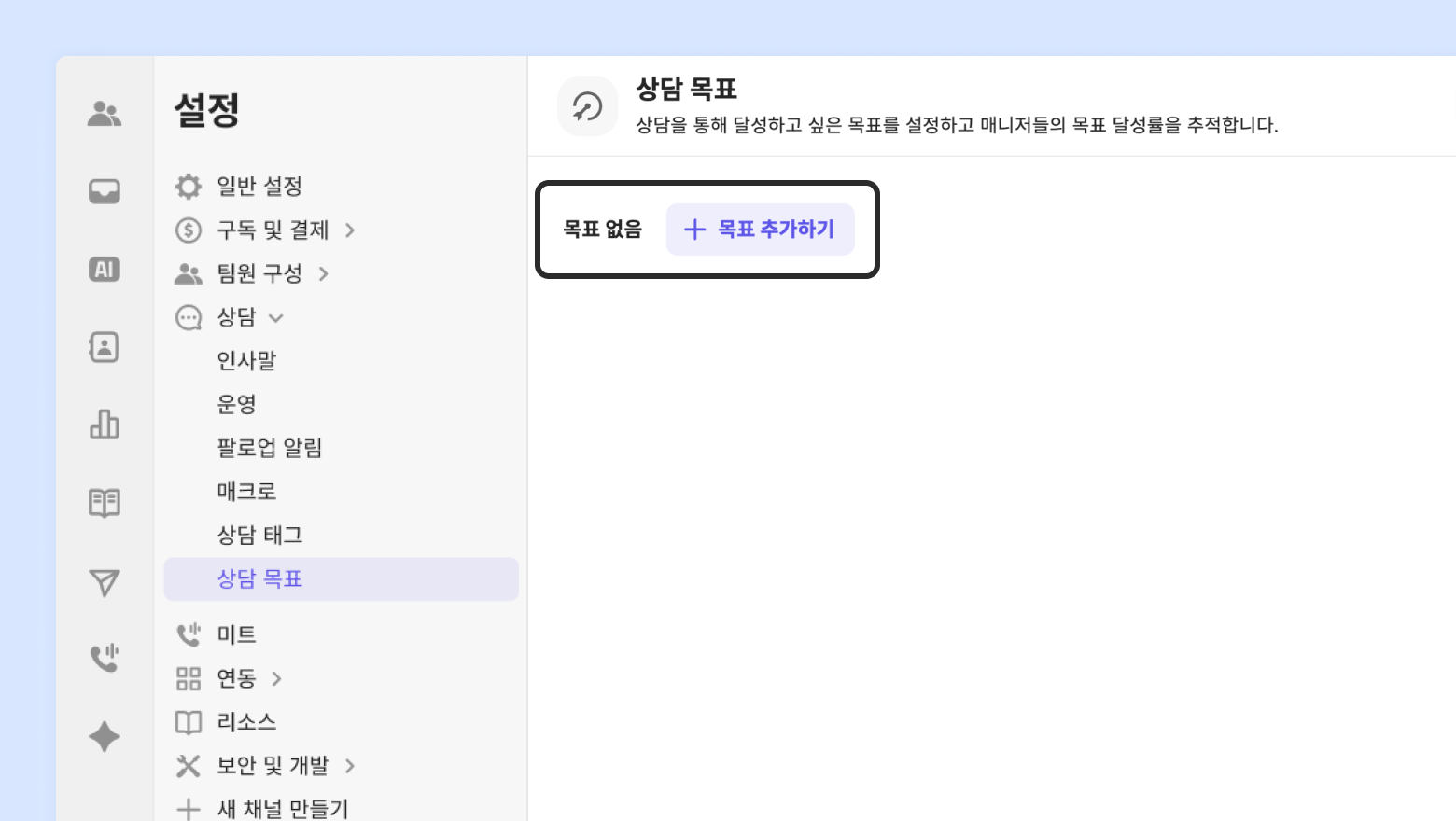Screen dimensions: 1456x821
Task: Click the AI icon in sidebar
Action: [x=105, y=270]
